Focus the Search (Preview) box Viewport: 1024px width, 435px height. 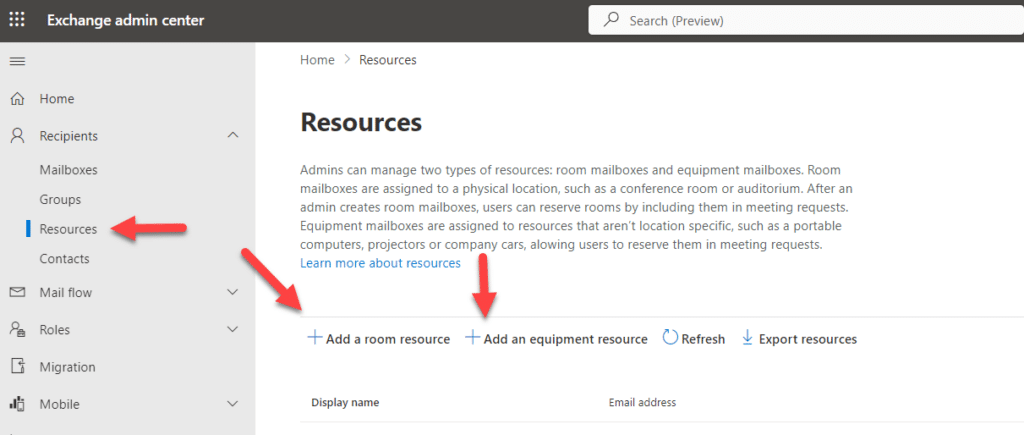click(x=806, y=20)
